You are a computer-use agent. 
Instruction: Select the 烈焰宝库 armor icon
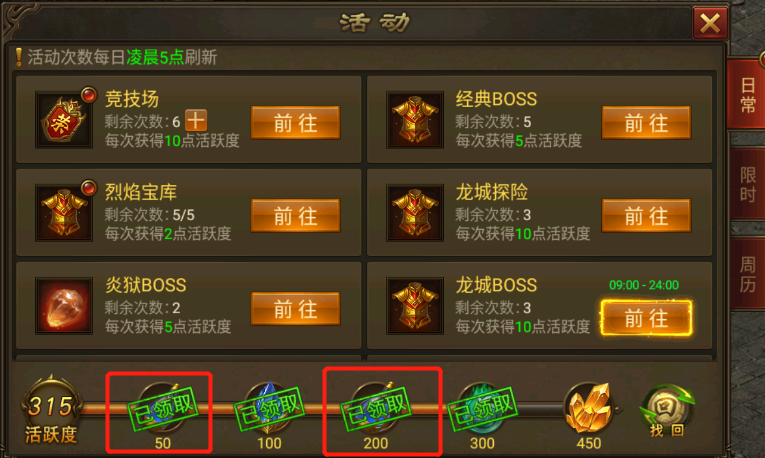point(64,213)
